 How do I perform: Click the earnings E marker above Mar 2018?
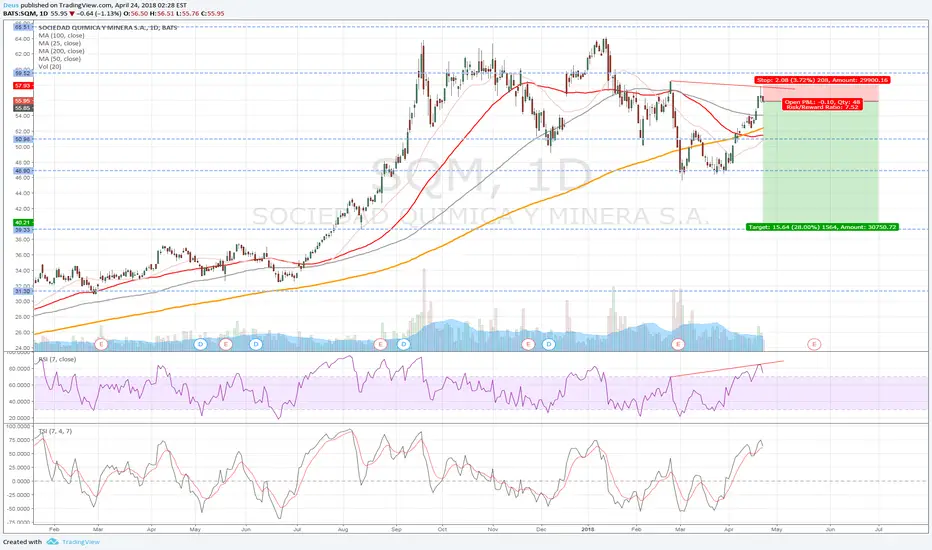point(678,344)
